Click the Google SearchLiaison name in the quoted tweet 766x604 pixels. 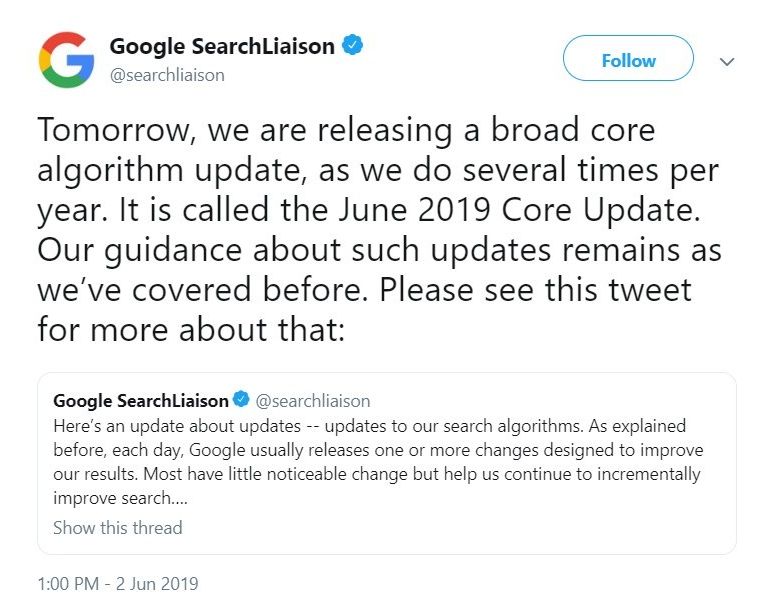[140, 401]
